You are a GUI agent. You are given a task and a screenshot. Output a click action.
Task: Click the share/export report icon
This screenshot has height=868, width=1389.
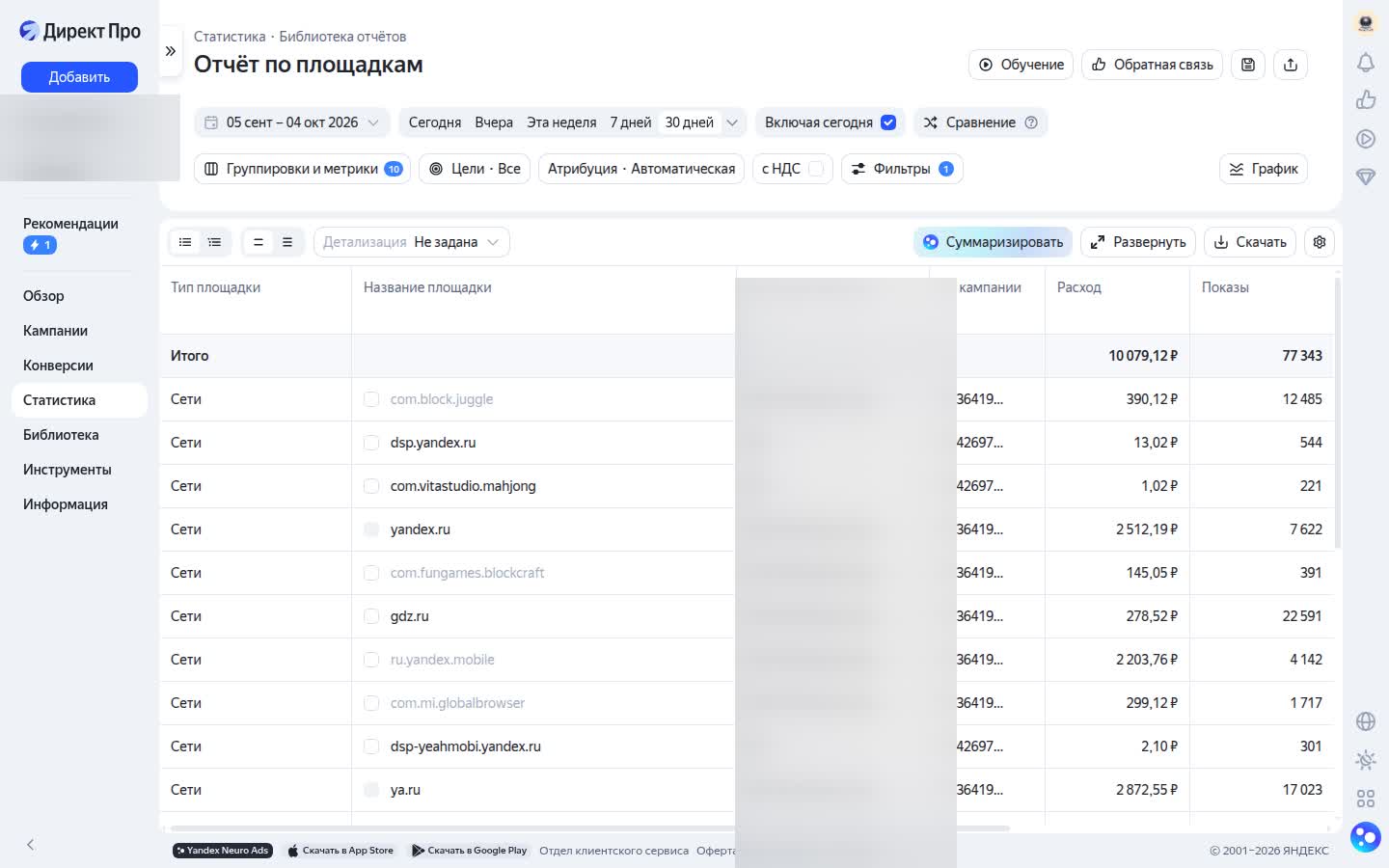click(x=1291, y=65)
